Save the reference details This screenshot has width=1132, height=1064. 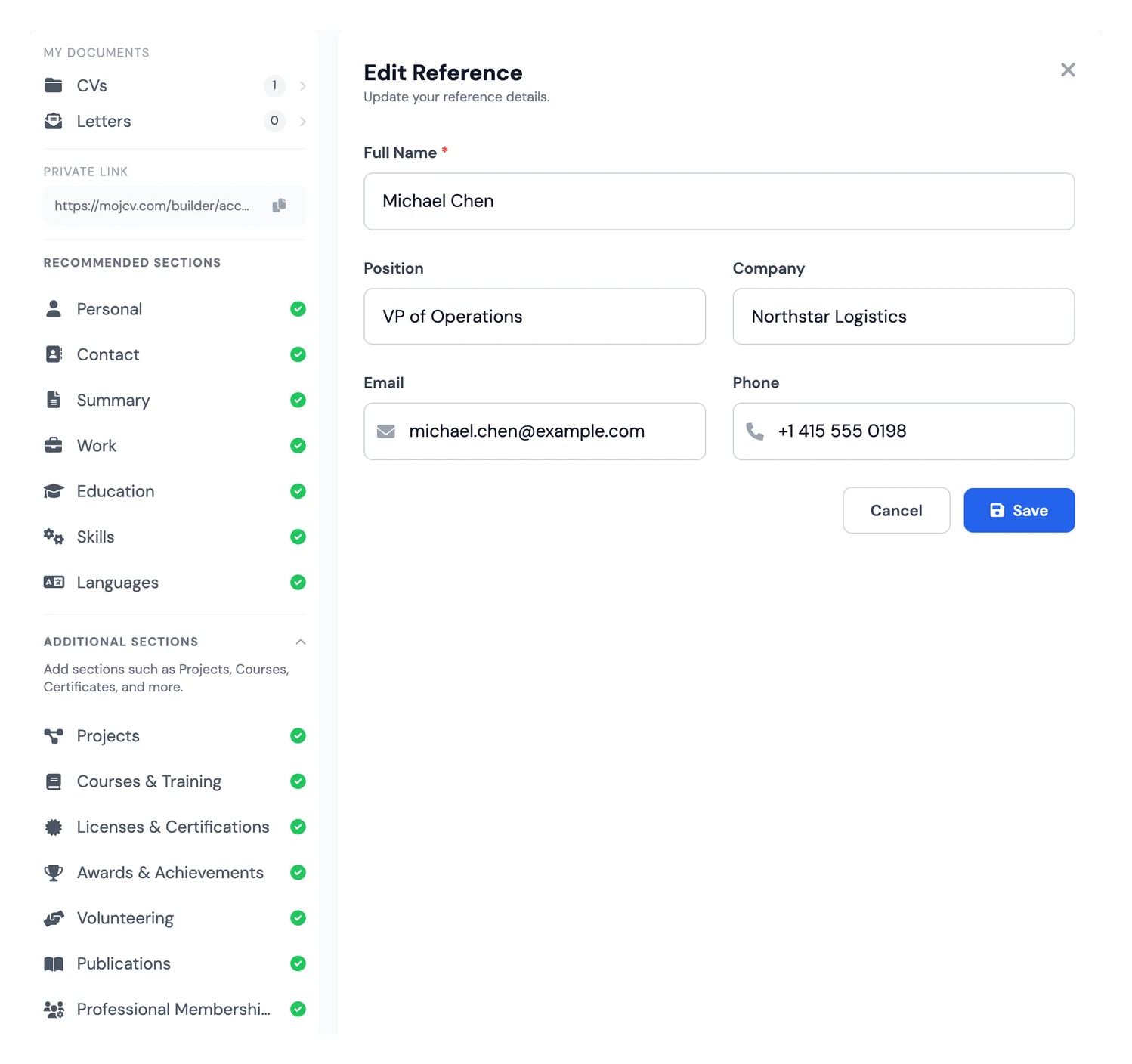(1019, 510)
